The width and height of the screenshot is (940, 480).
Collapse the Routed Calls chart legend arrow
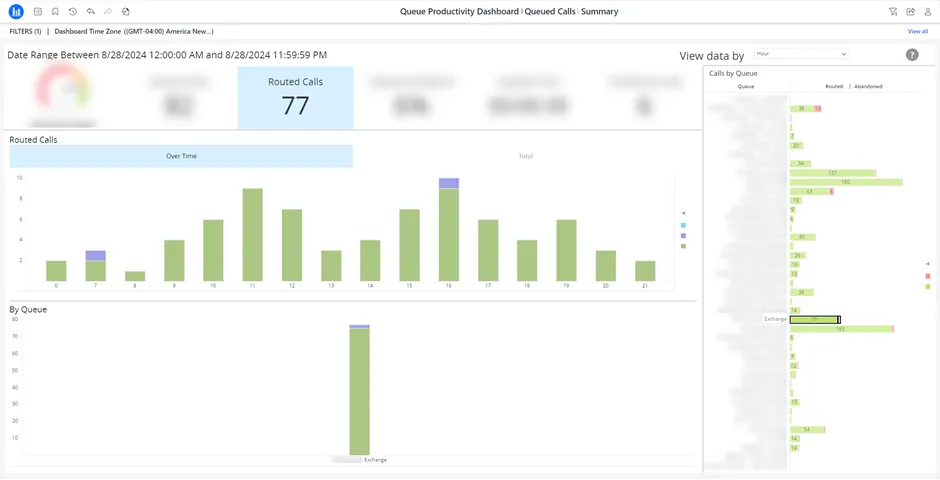(x=683, y=213)
